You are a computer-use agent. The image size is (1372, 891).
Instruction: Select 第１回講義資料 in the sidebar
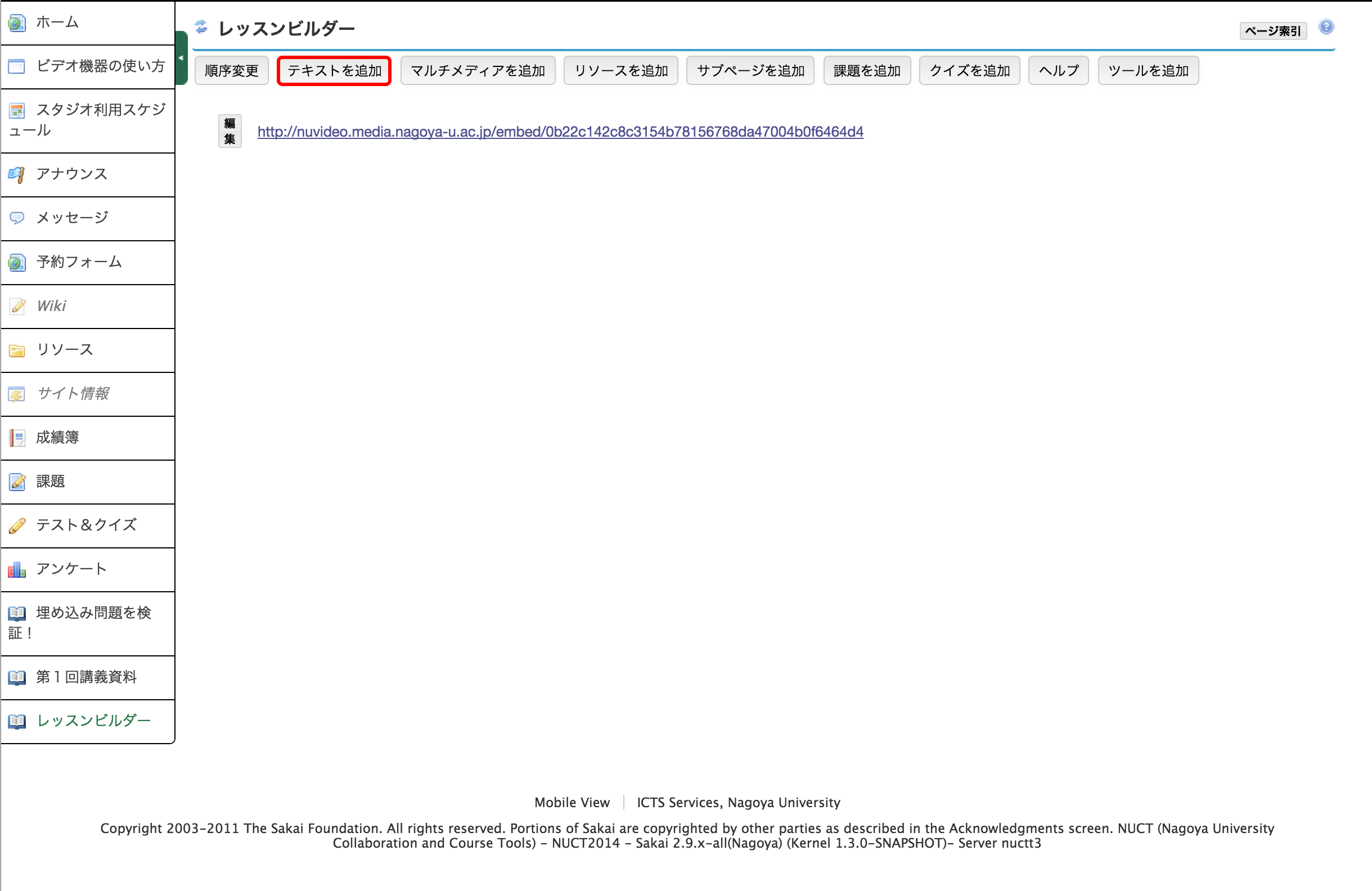click(87, 677)
